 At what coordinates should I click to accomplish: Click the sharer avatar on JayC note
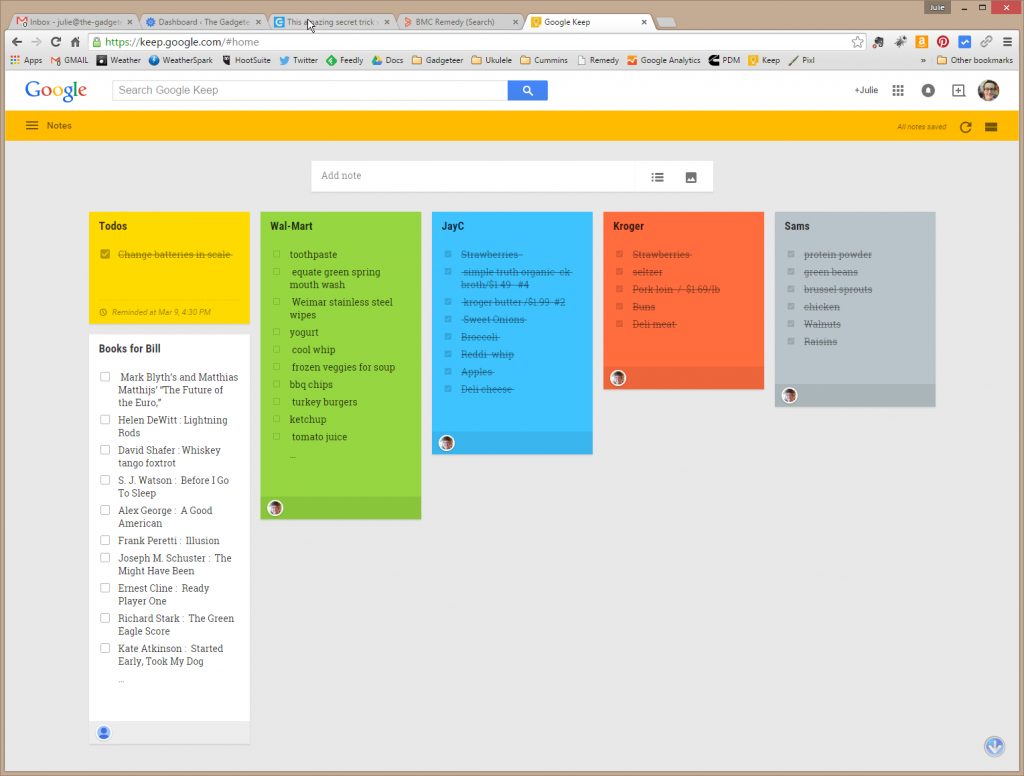pos(447,443)
